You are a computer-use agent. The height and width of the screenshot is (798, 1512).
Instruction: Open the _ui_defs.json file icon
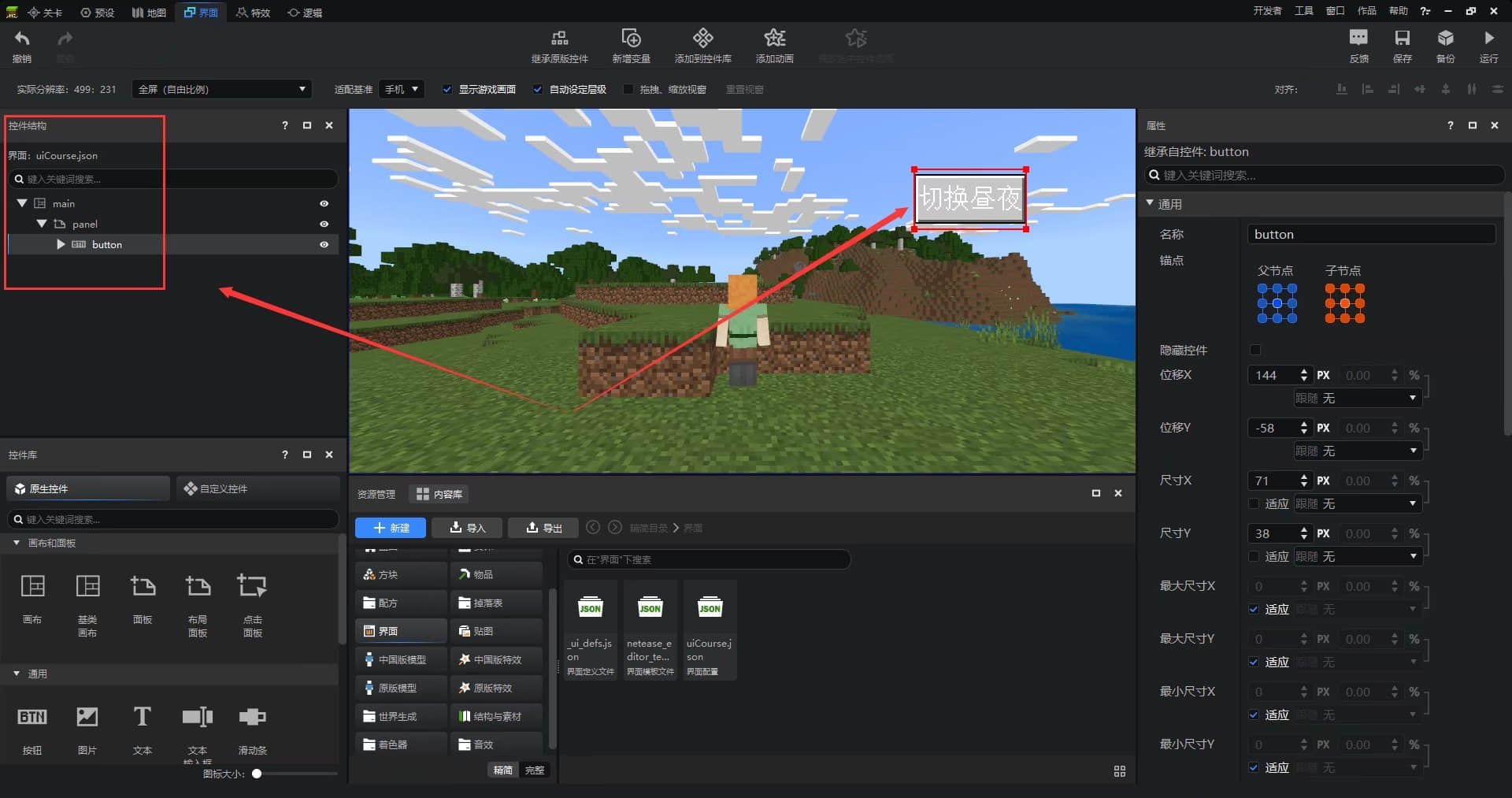(590, 607)
